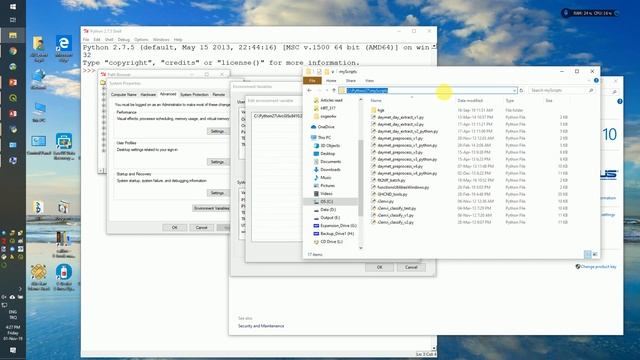640x360 pixels.
Task: Click User Profiles Settings button
Action: [218, 162]
